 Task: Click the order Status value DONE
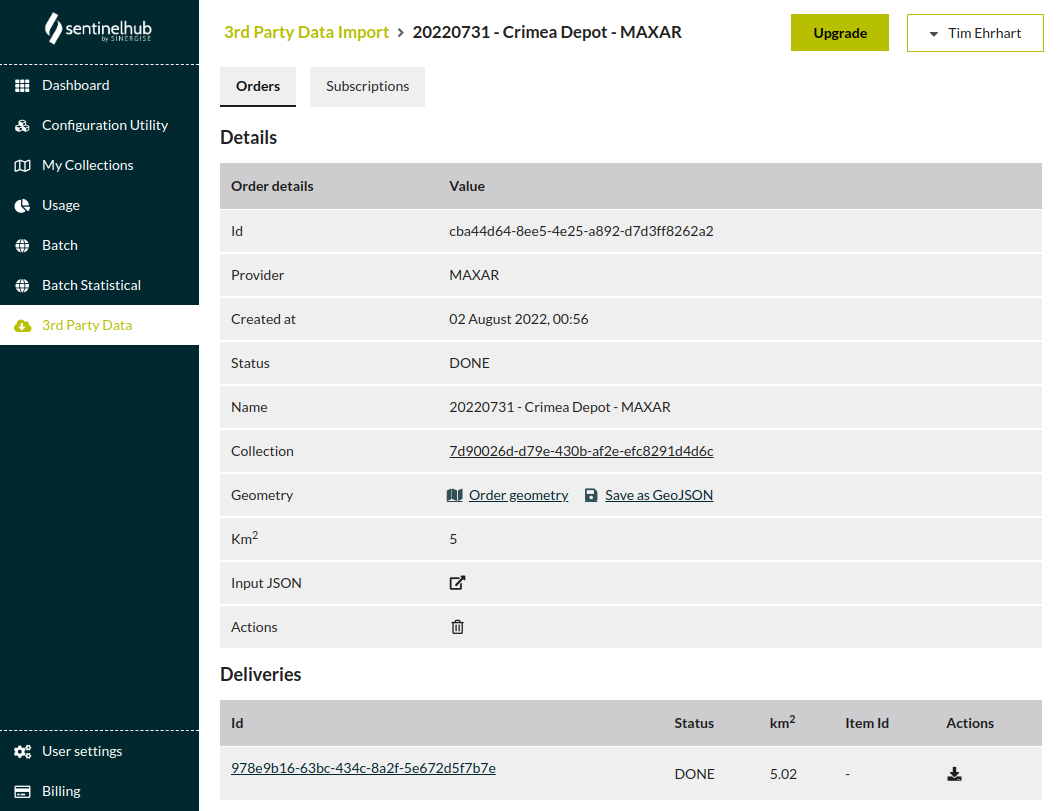pyautogui.click(x=469, y=363)
